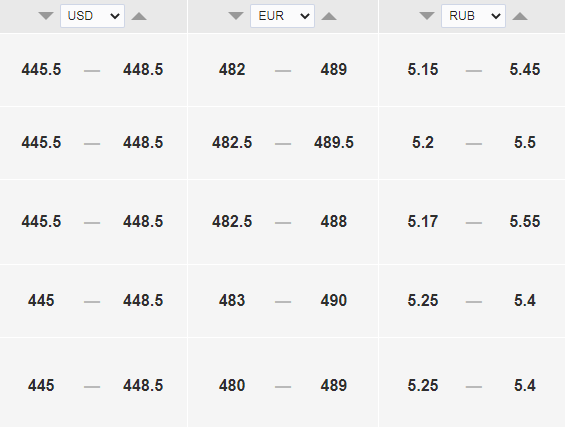Sort EUR column descending with down arrow
Screen dimensions: 565x427
tap(236, 16)
